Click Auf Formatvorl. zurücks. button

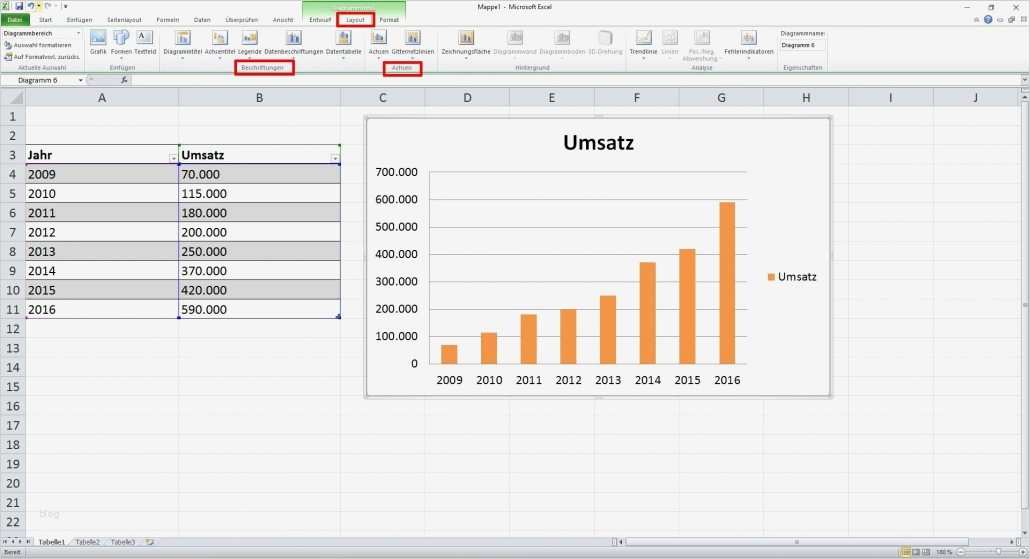(x=41, y=56)
